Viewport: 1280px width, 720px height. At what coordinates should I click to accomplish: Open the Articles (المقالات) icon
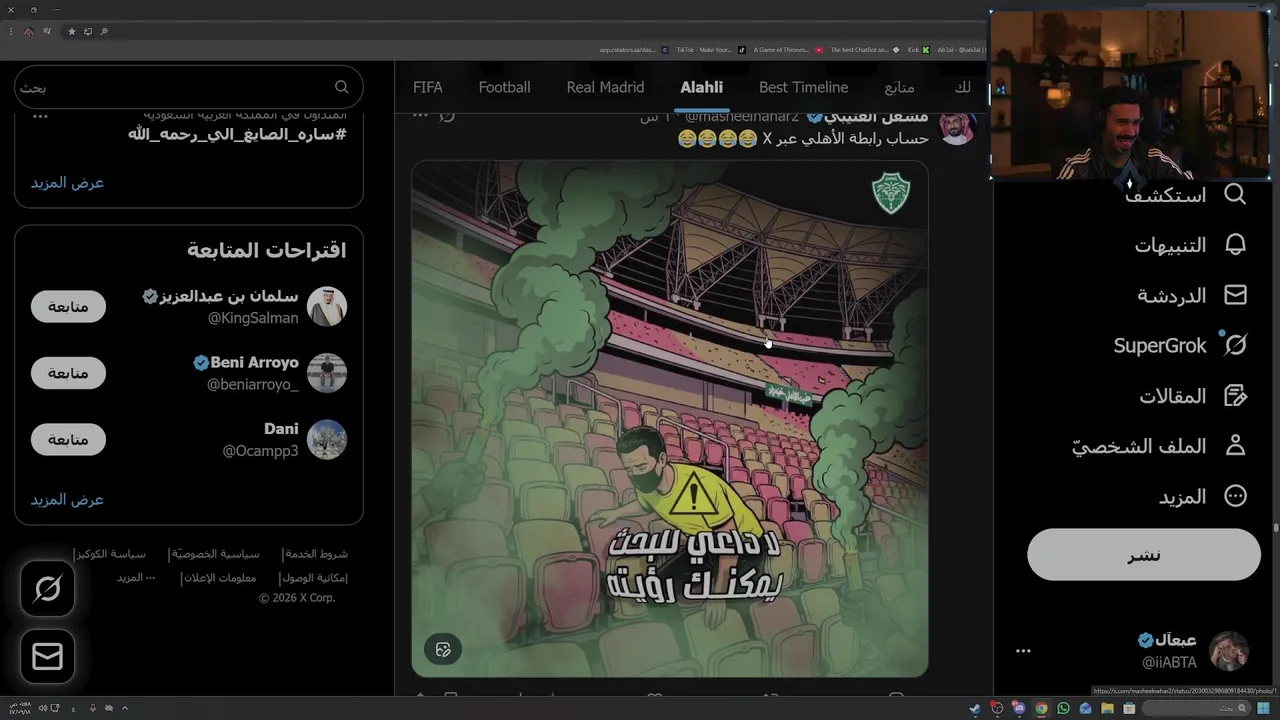tap(1236, 396)
